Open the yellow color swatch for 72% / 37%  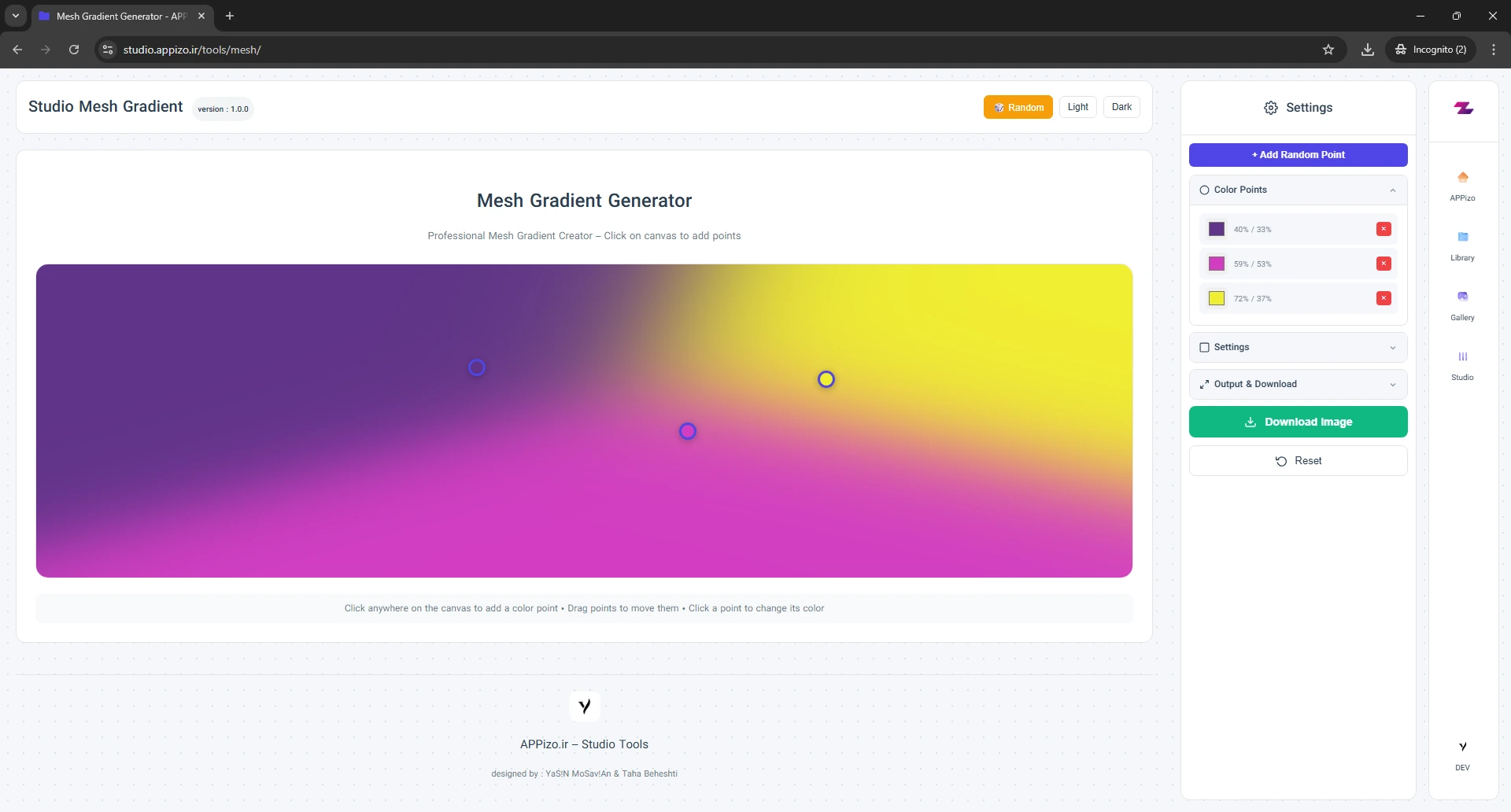pyautogui.click(x=1217, y=298)
